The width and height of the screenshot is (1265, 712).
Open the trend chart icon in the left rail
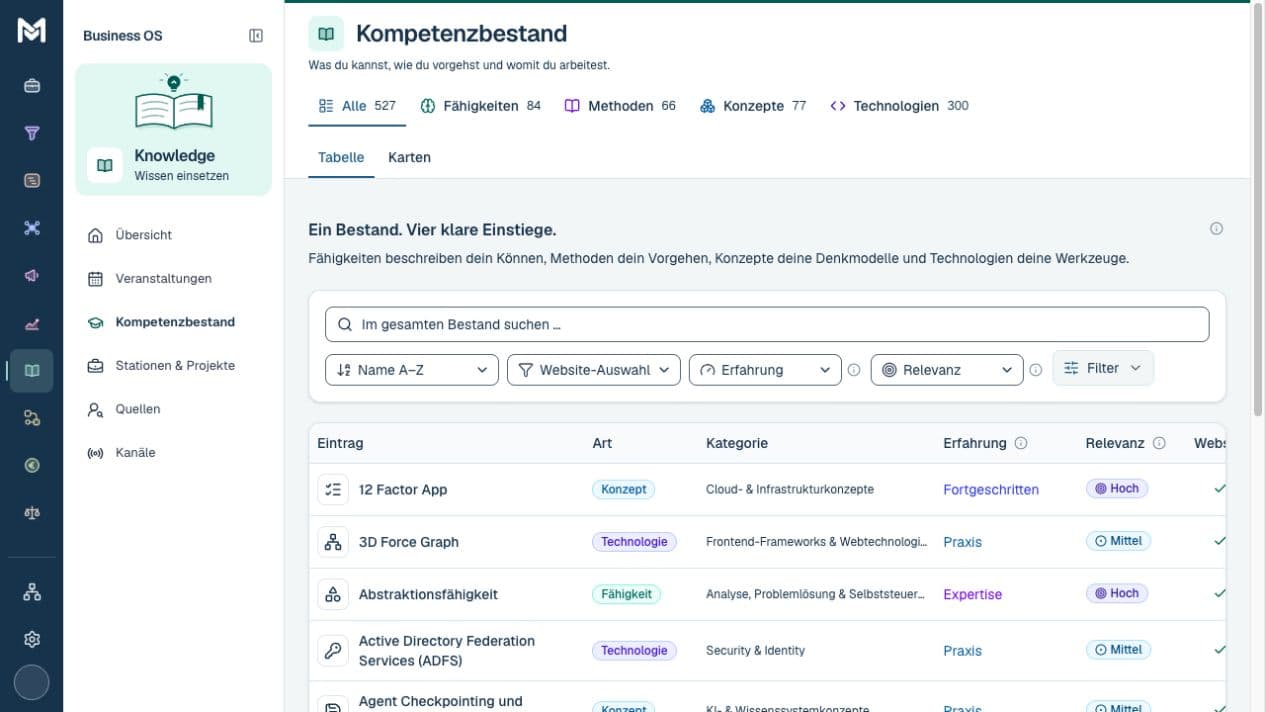click(32, 323)
